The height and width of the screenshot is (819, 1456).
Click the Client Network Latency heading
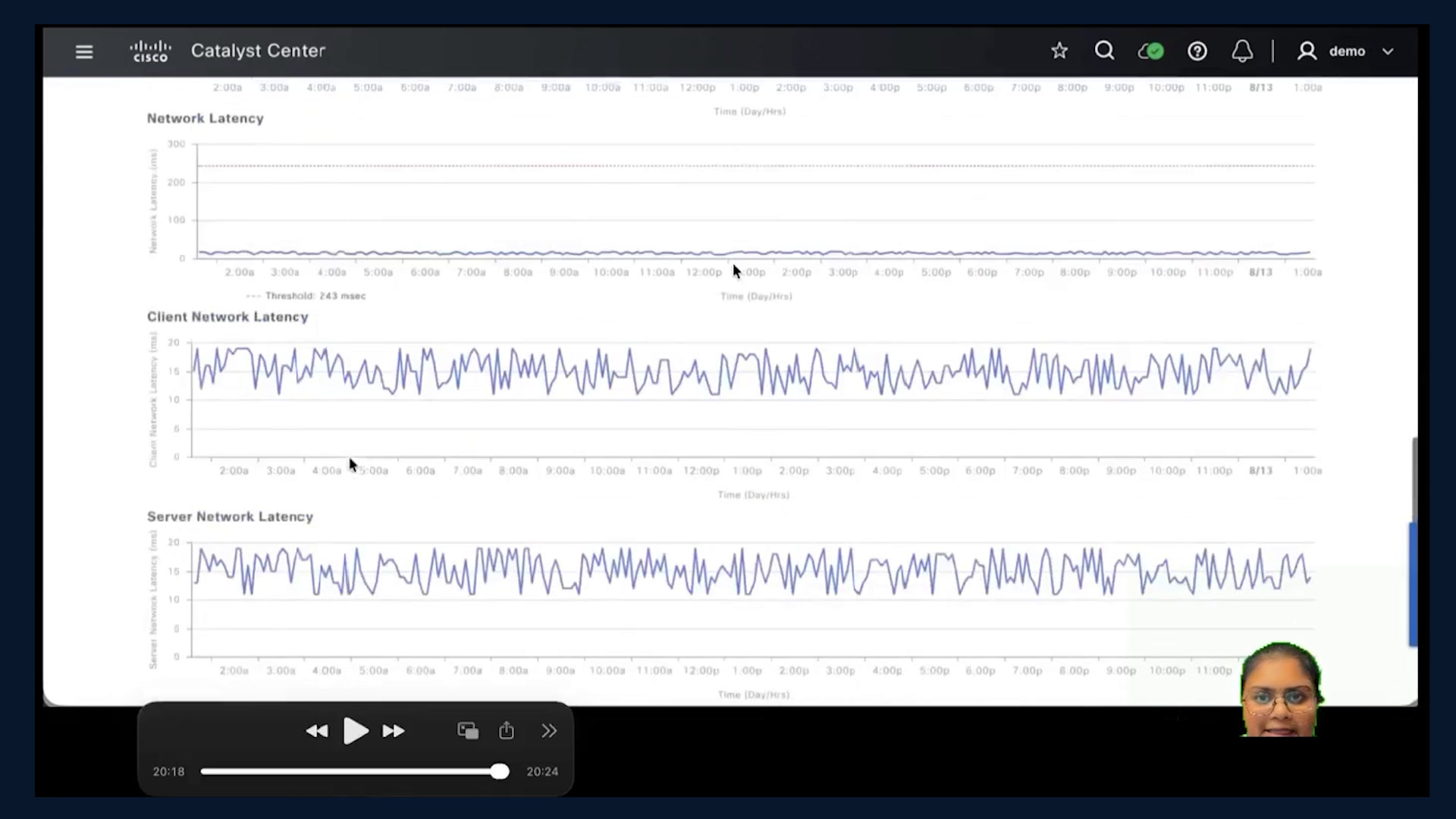coord(227,317)
